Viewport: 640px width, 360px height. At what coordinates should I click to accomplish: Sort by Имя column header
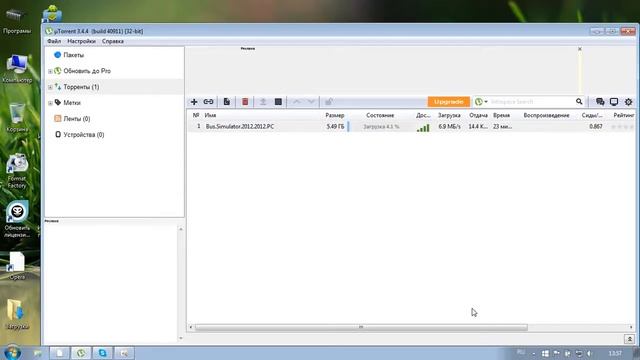click(210, 116)
